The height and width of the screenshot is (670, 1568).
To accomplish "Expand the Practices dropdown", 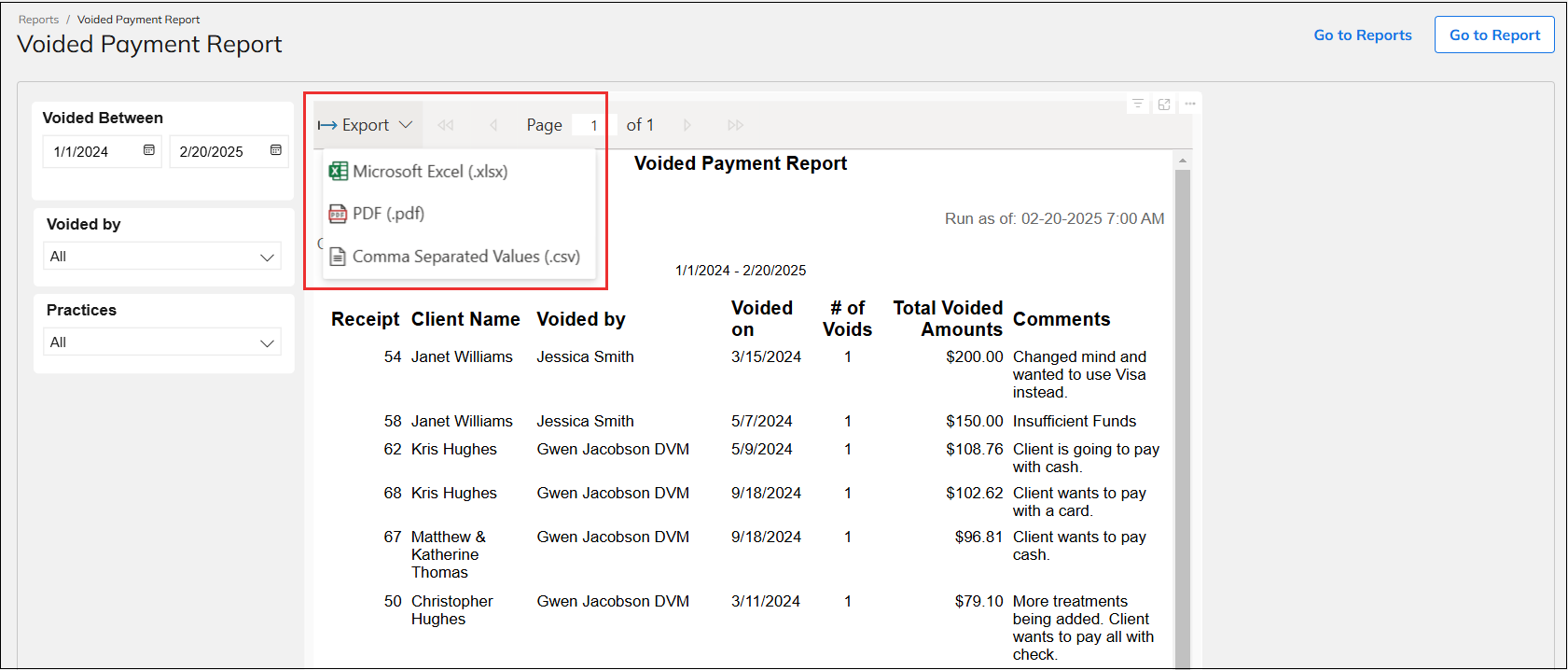I will coord(162,342).
